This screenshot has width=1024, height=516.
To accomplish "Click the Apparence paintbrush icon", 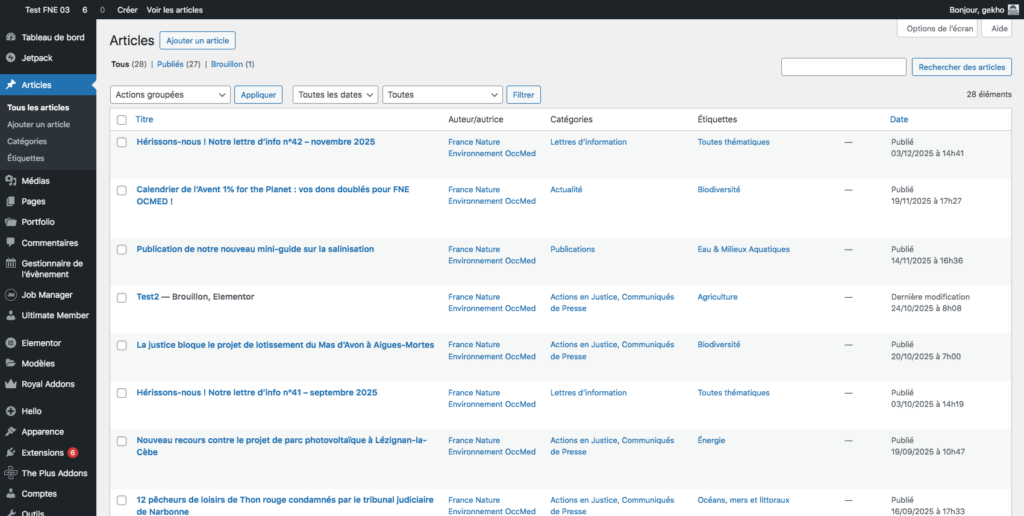I will 10,432.
